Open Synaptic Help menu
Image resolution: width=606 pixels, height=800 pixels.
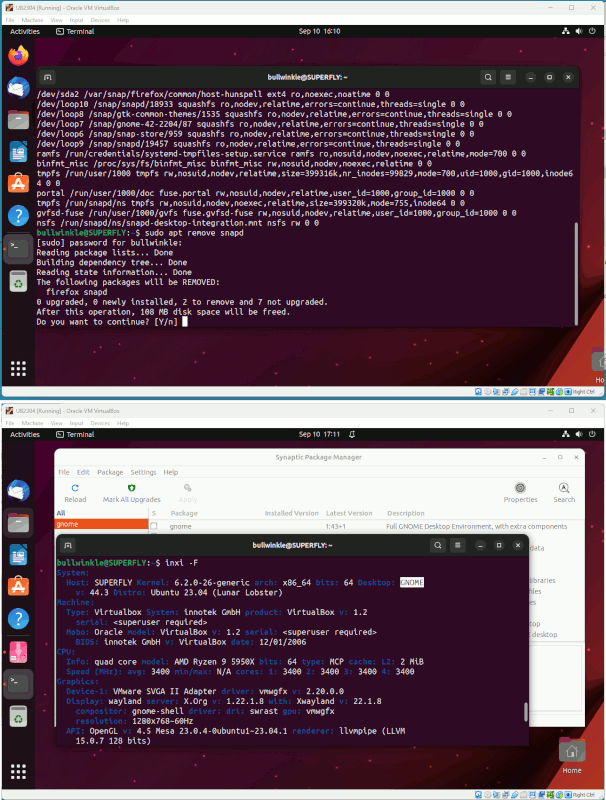[171, 472]
